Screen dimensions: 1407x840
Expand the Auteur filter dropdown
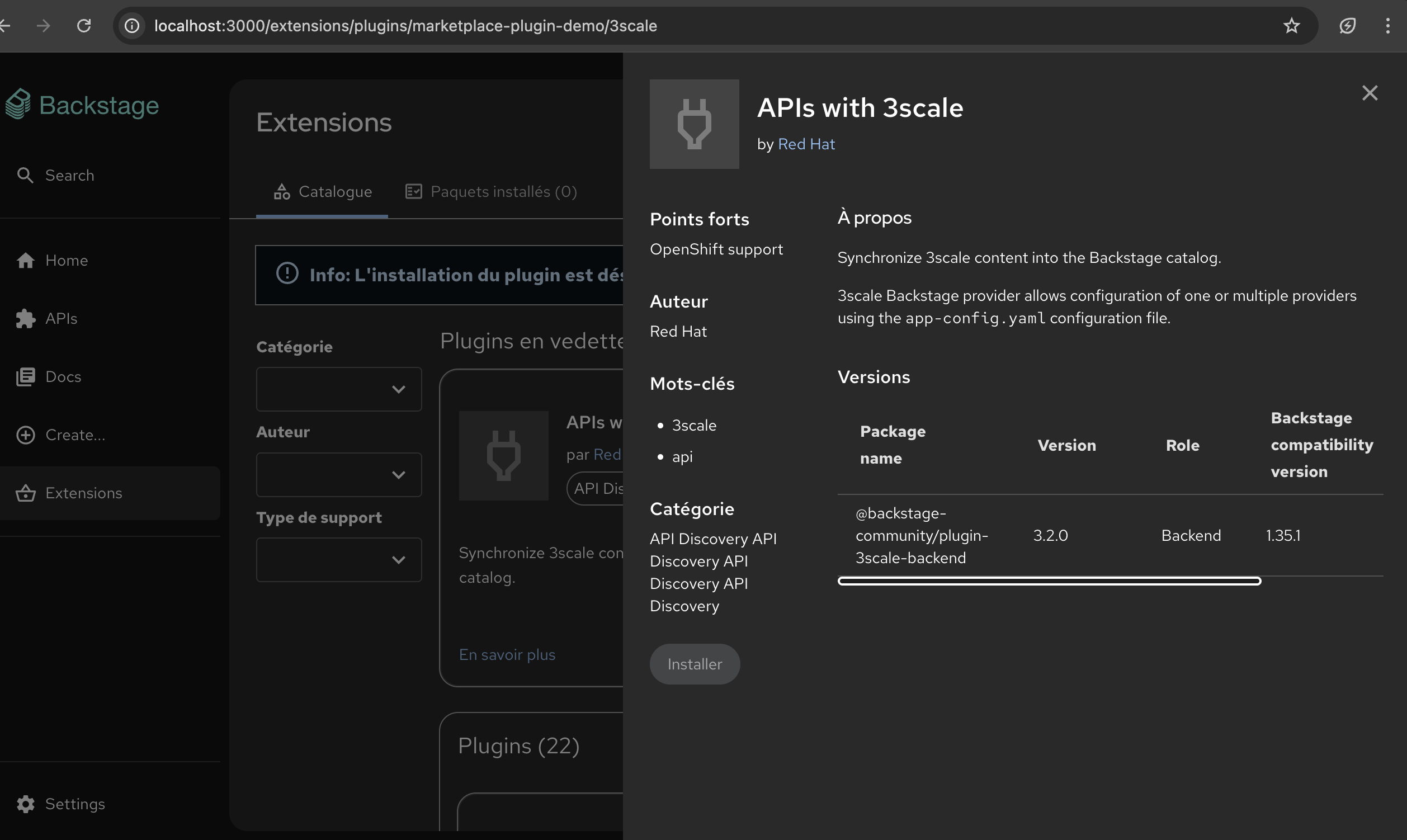click(338, 475)
